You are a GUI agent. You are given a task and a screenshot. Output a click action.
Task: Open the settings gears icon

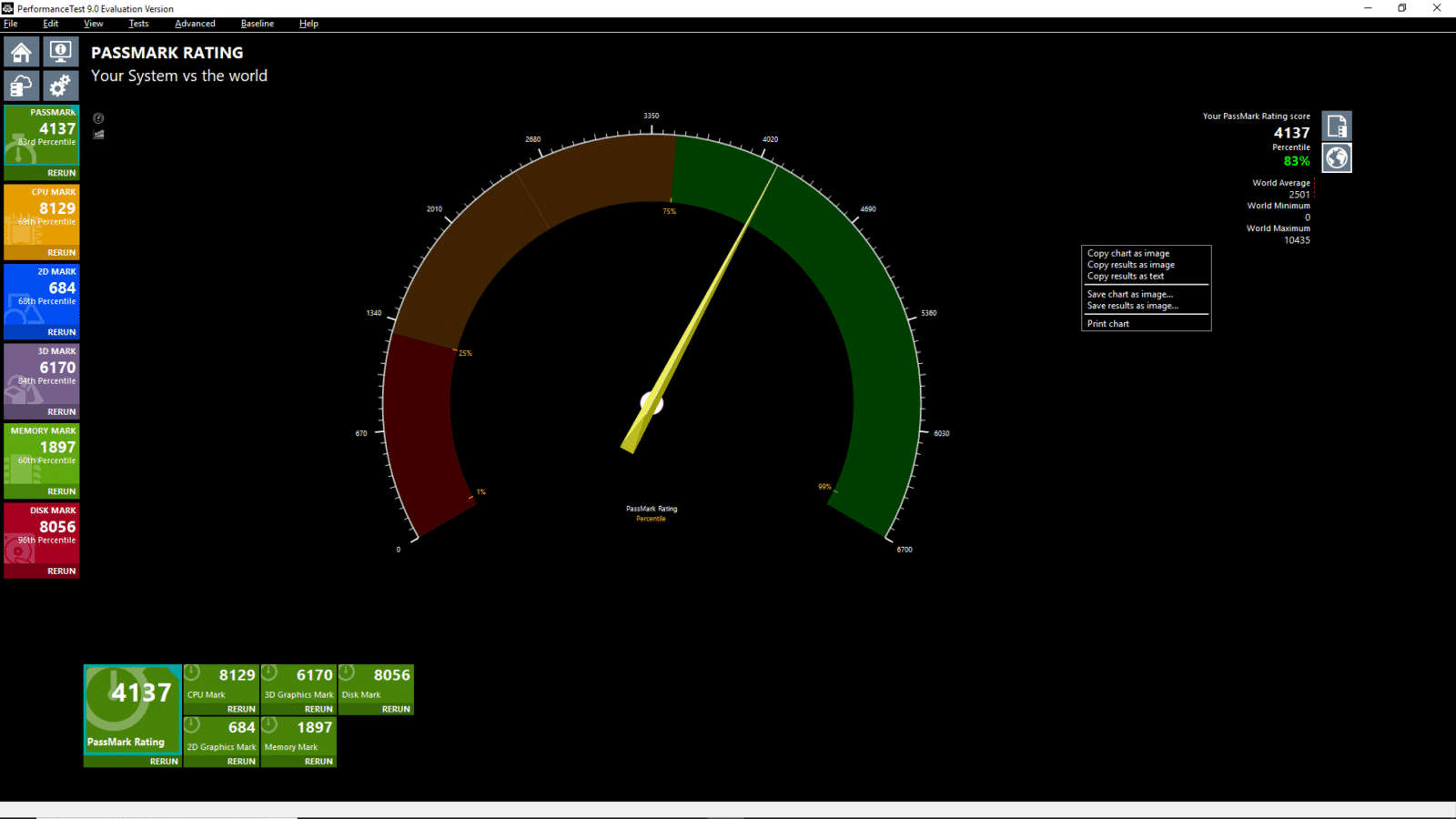tap(60, 86)
